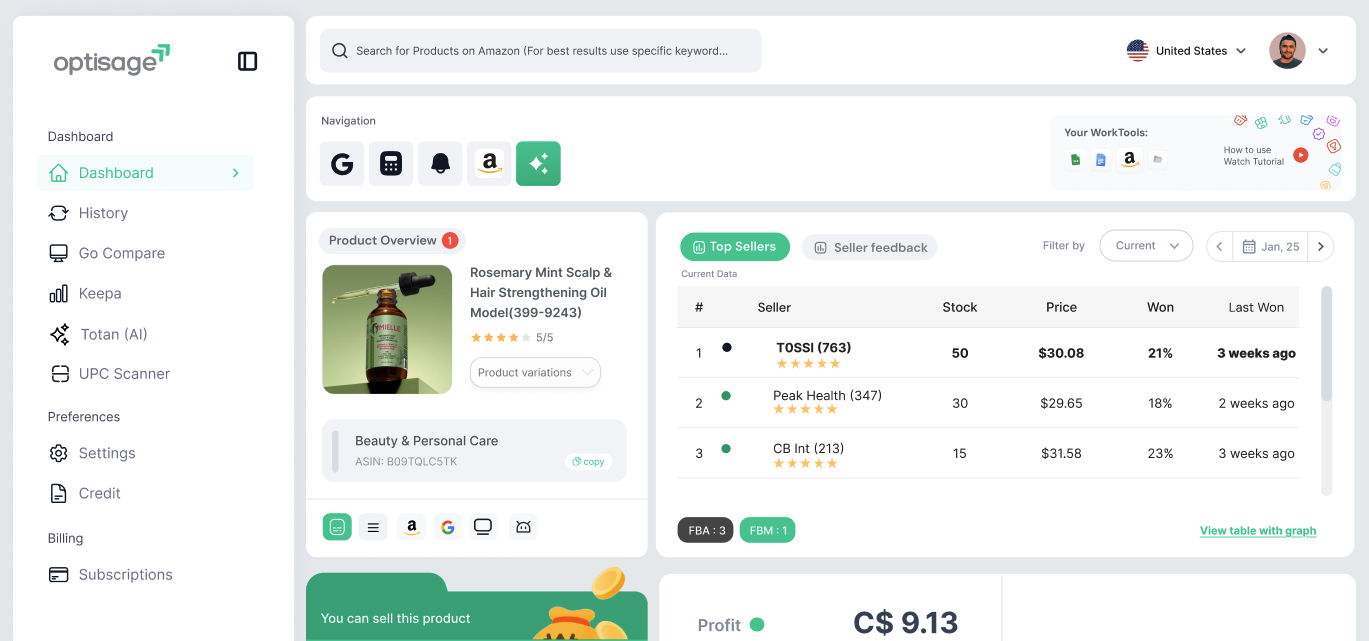Click the Product Overview label badge
The width and height of the screenshot is (1369, 641).
pyautogui.click(x=392, y=240)
